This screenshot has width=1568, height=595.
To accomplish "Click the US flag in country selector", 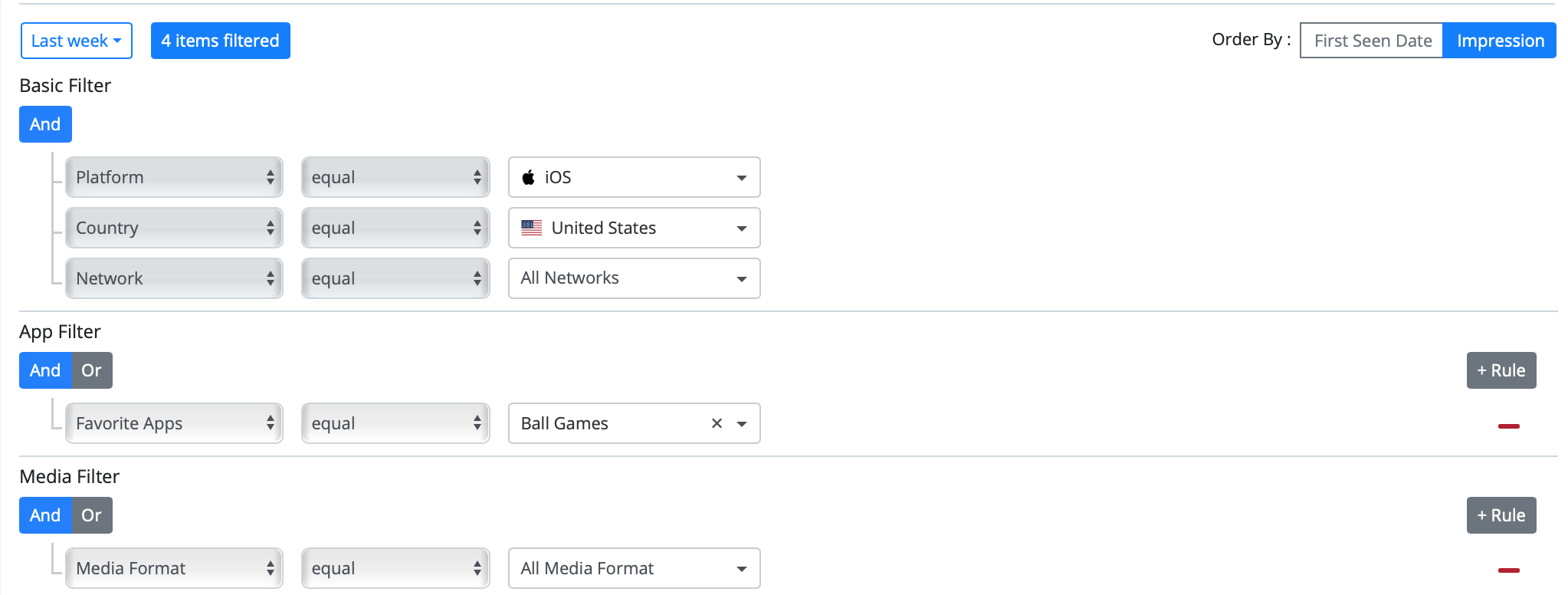I will coord(531,228).
